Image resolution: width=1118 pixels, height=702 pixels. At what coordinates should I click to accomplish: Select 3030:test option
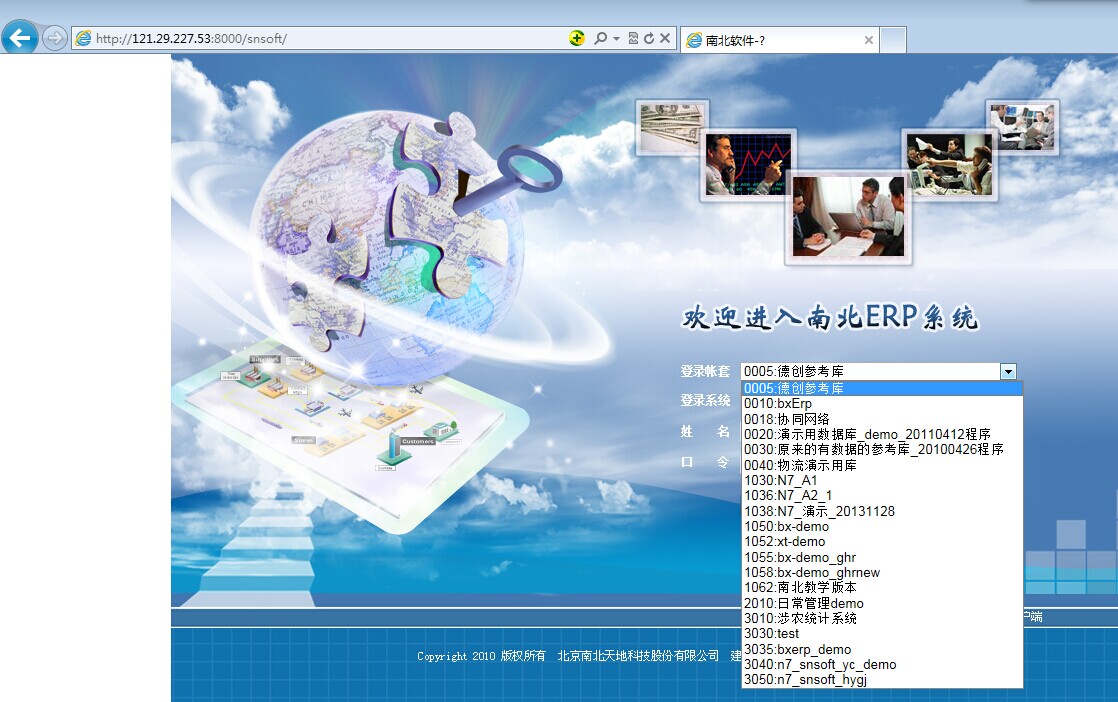[x=882, y=634]
